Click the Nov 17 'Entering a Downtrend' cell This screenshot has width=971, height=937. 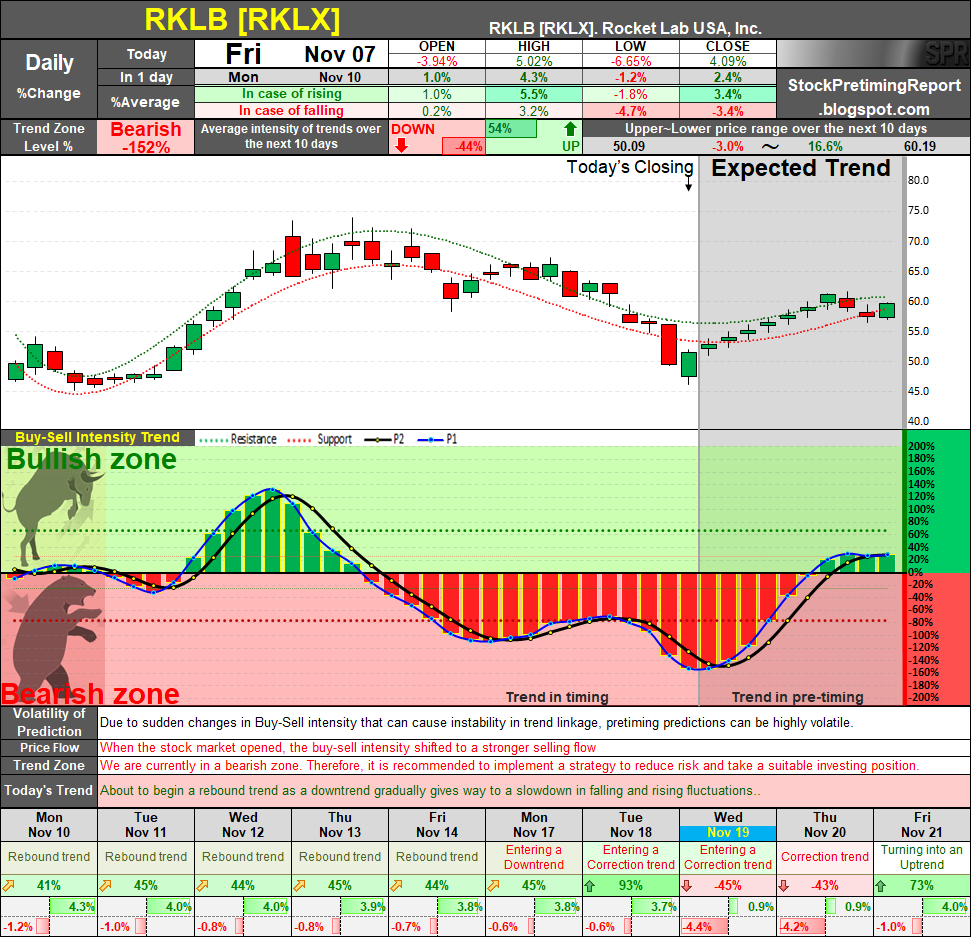click(x=534, y=857)
